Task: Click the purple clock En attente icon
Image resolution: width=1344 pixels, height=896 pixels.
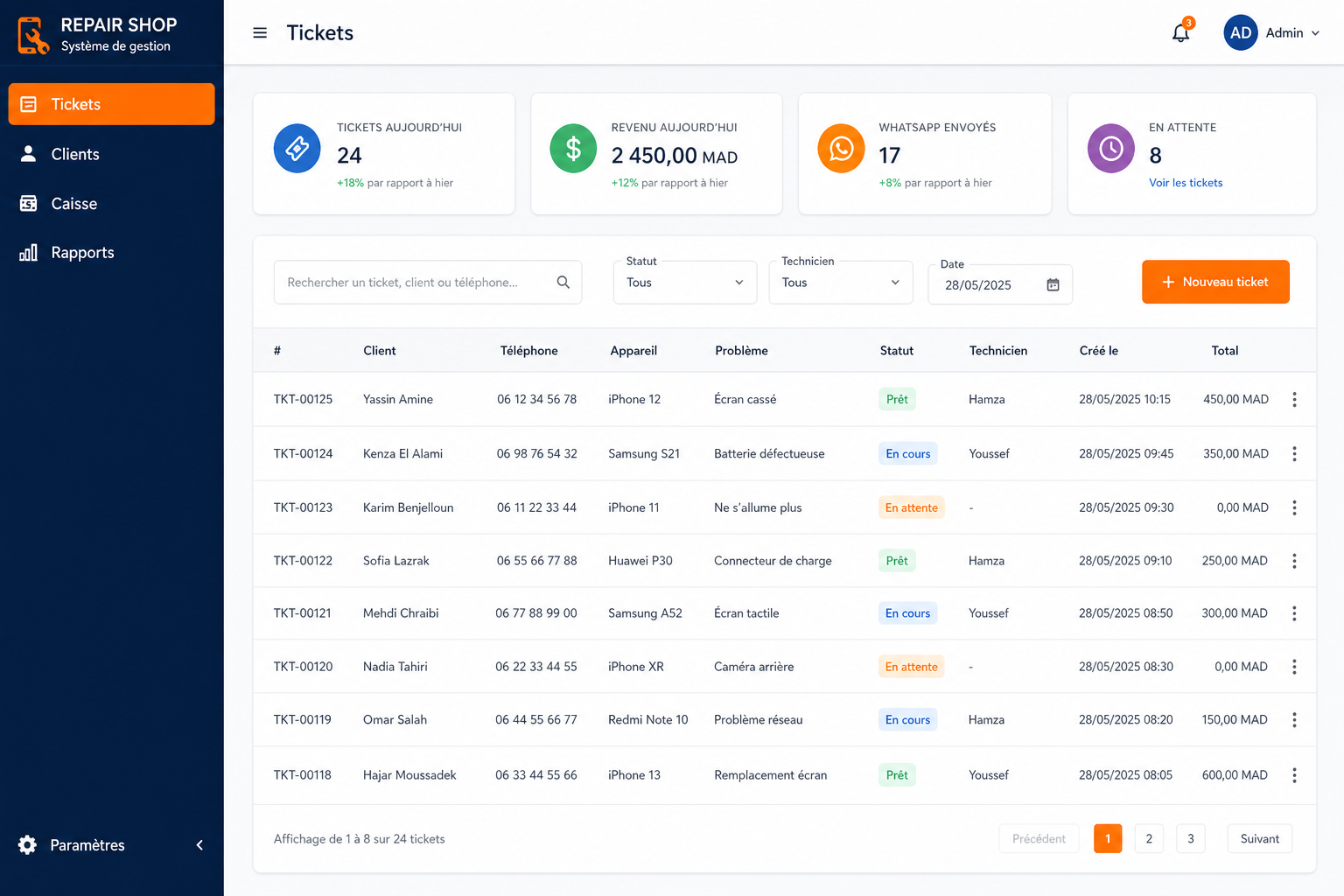Action: pos(1111,149)
